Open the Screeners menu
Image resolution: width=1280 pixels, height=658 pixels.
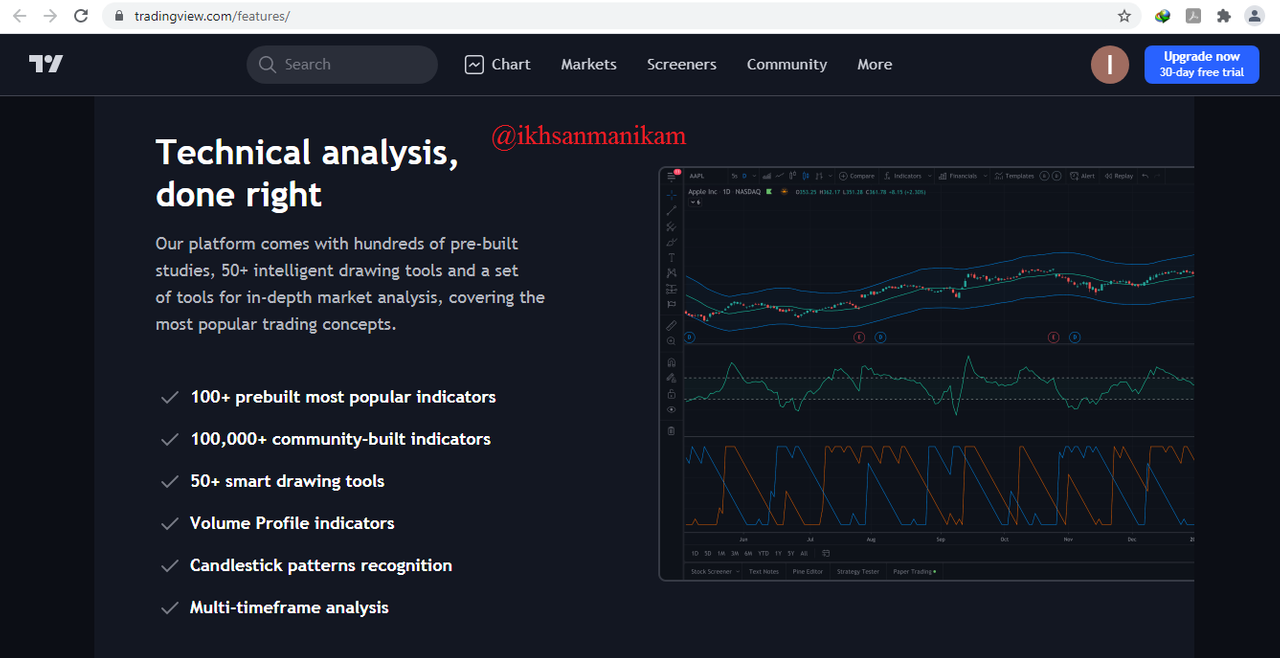(x=682, y=64)
